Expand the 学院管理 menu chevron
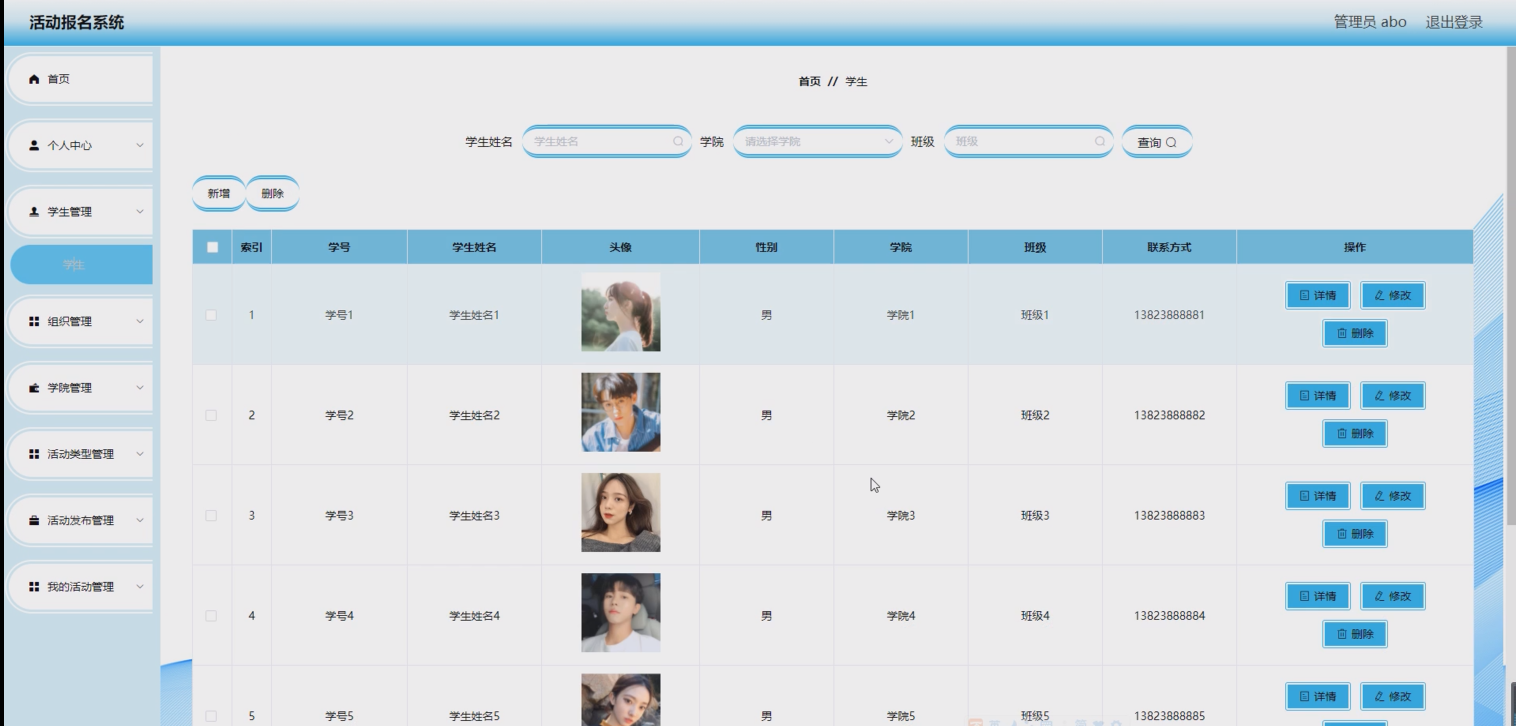Screen dimensions: 1516x726 (140, 388)
